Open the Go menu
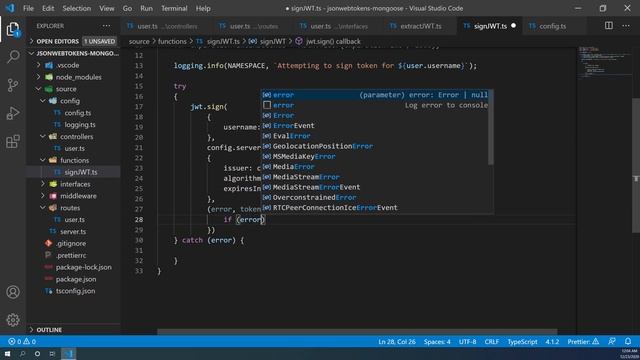The image size is (640, 360). pos(127,8)
